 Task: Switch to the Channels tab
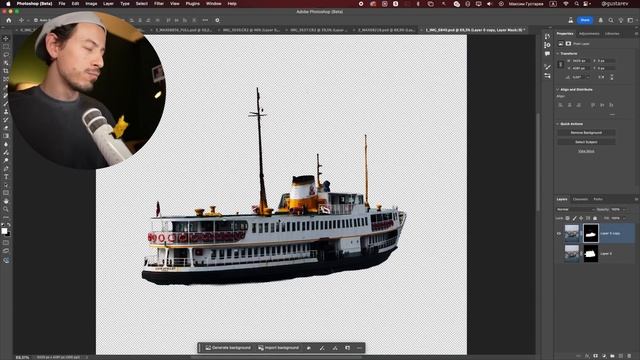click(x=580, y=199)
